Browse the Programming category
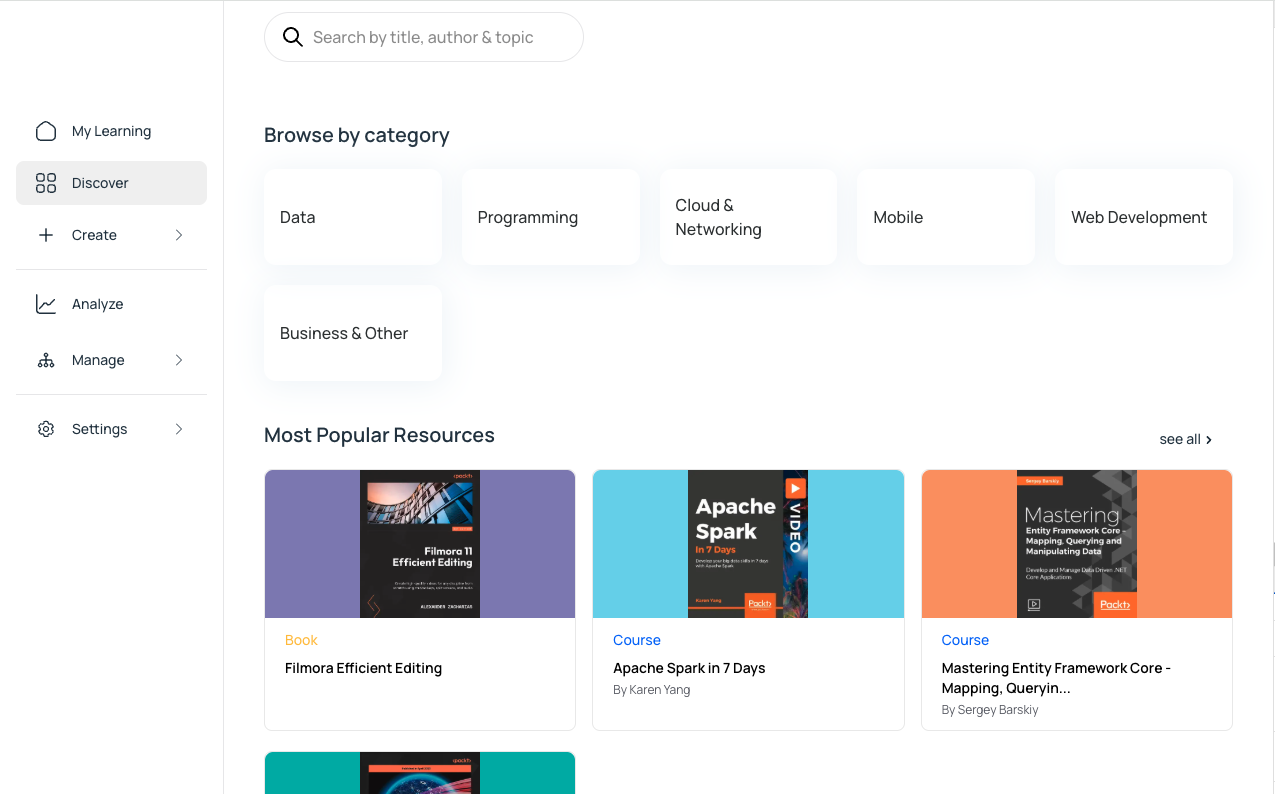Screen dimensions: 1275x794 (551, 217)
